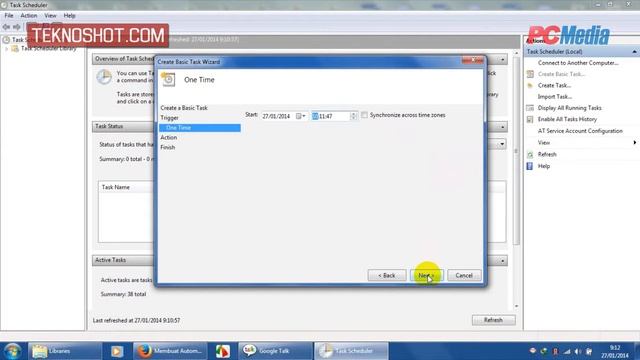The width and height of the screenshot is (640, 360).
Task: Click the Back button in wizard
Action: 387,276
